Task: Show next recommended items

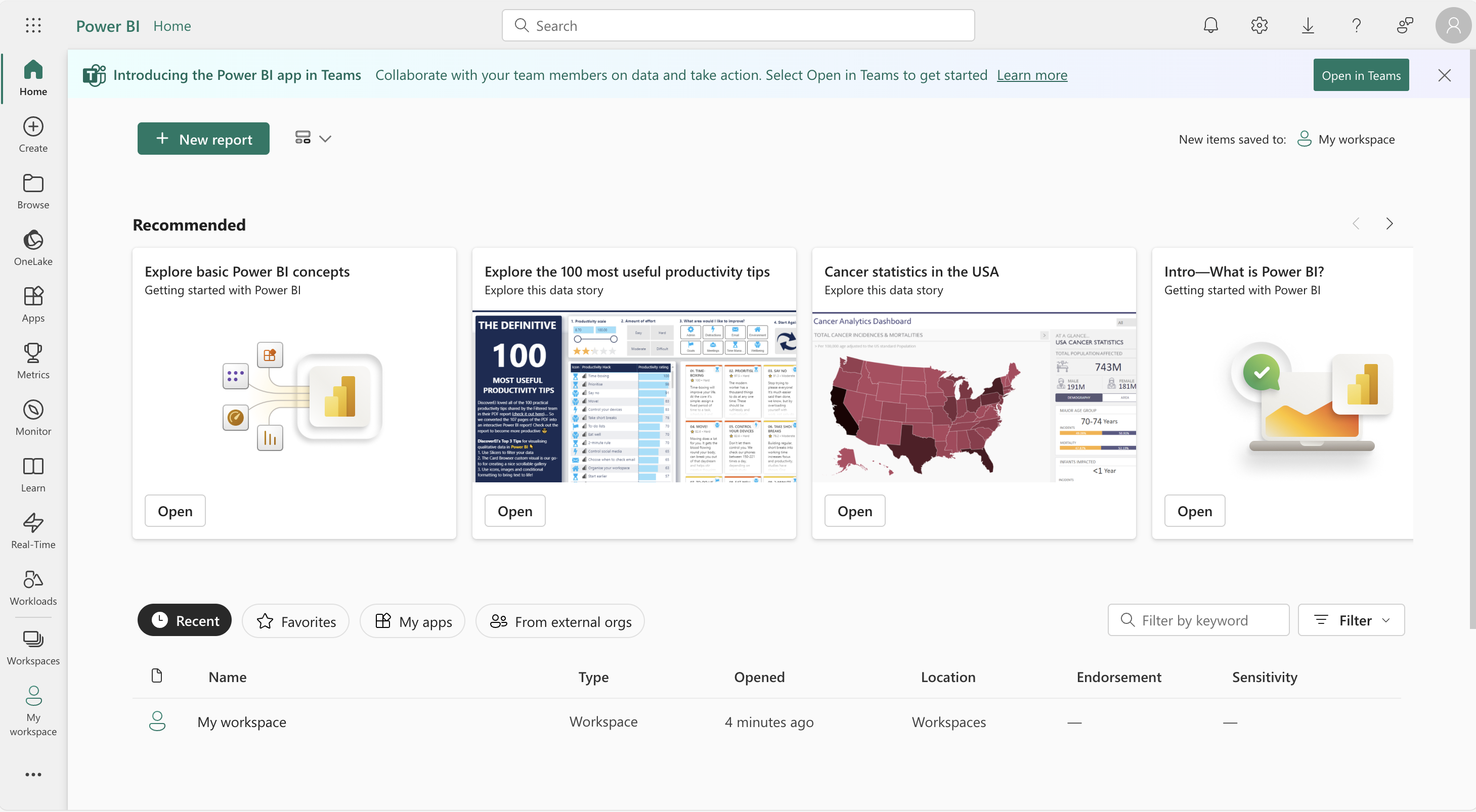Action: click(x=1390, y=224)
